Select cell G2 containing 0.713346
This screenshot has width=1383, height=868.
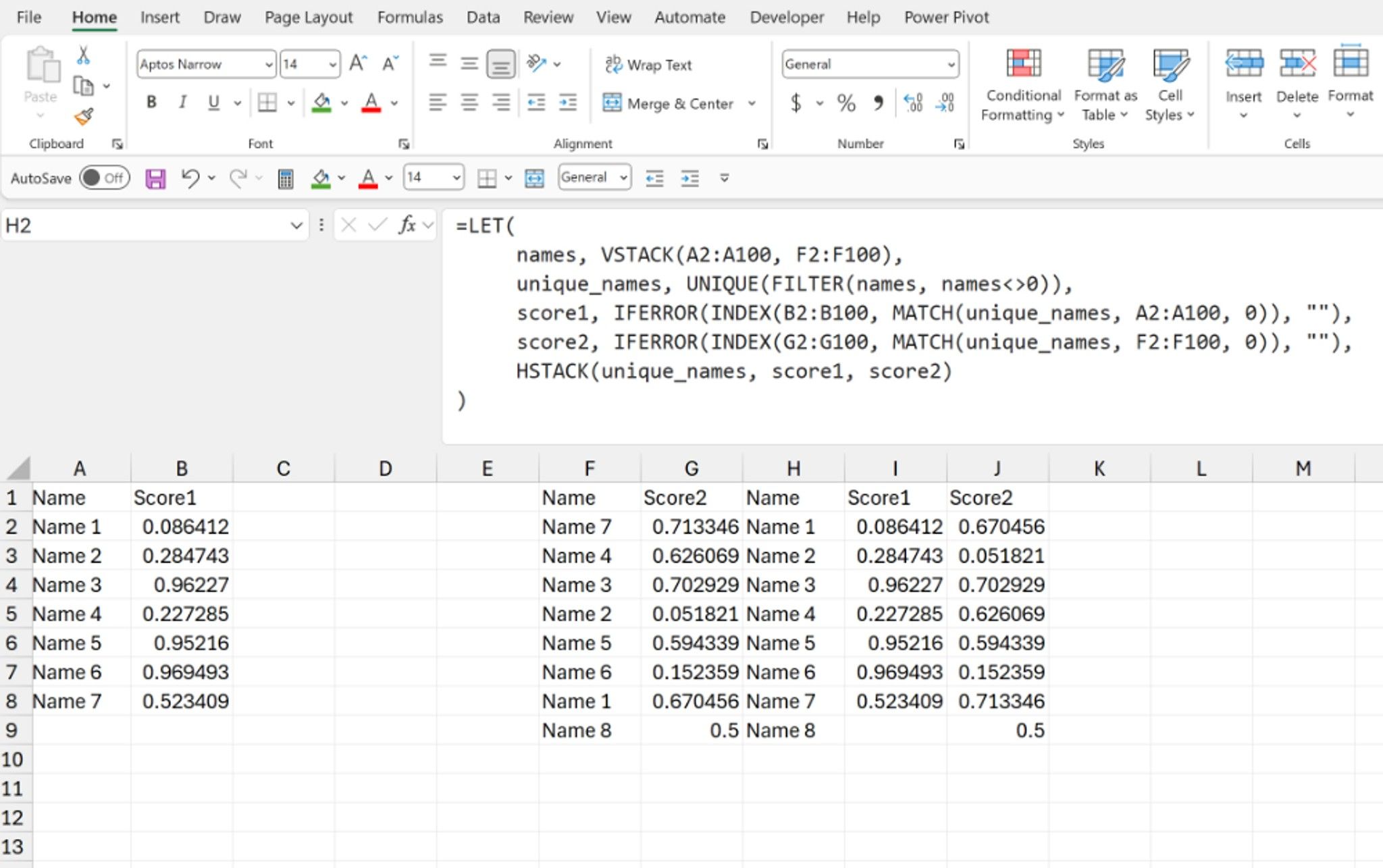click(x=691, y=526)
